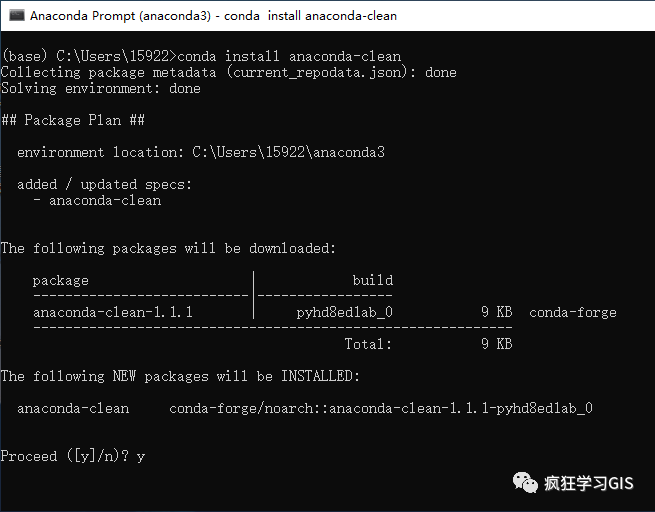
Task: Click the build string 'pyhd8ed1ab_0' in table
Action: click(x=344, y=312)
